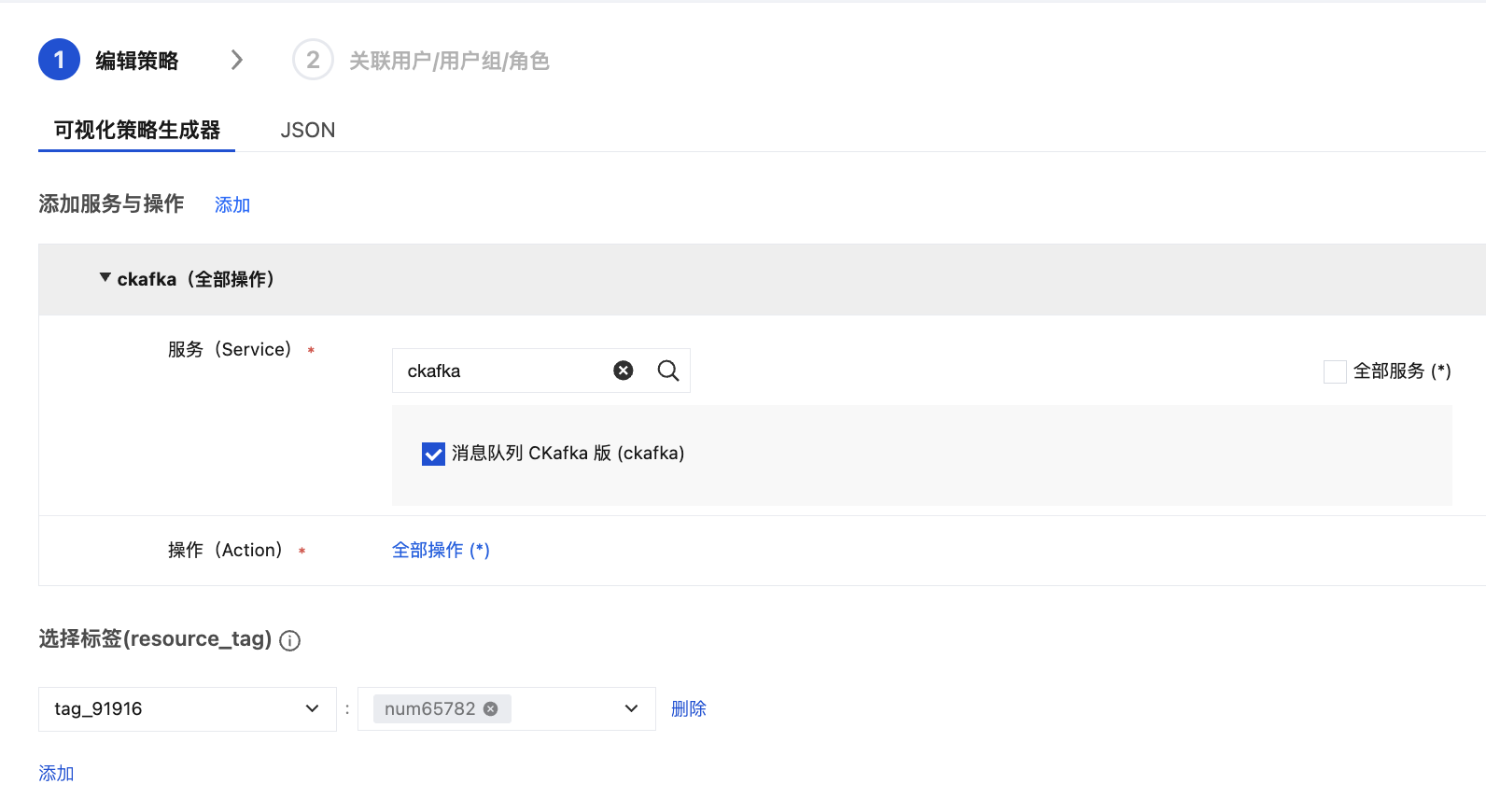This screenshot has width=1486, height=812.
Task: Click the arrow between wizard steps
Action: coord(237,60)
